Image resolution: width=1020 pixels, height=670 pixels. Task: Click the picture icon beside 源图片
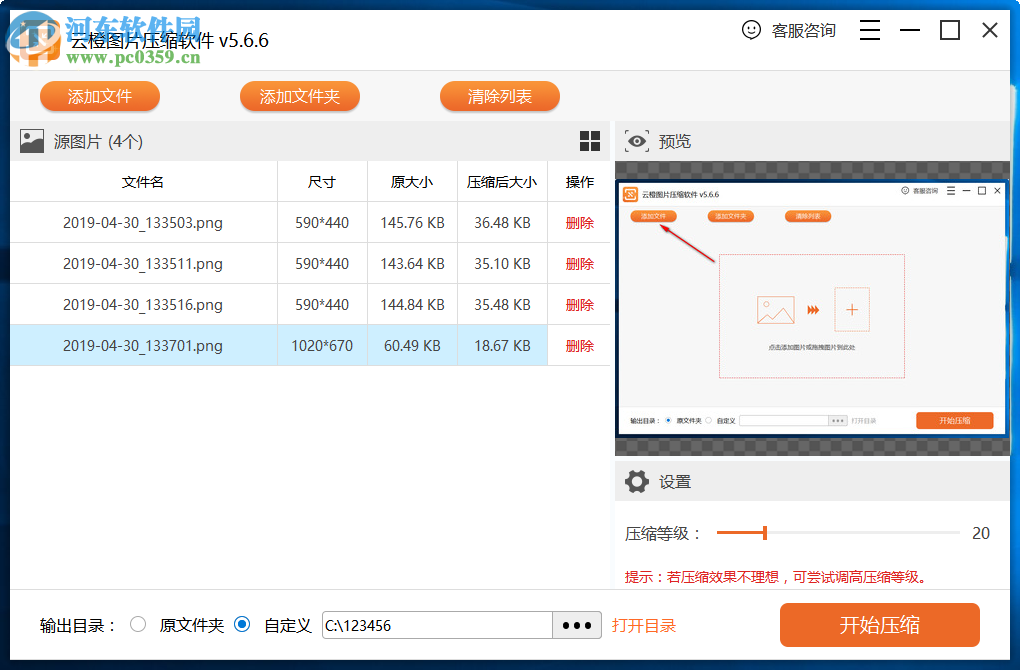coord(32,141)
